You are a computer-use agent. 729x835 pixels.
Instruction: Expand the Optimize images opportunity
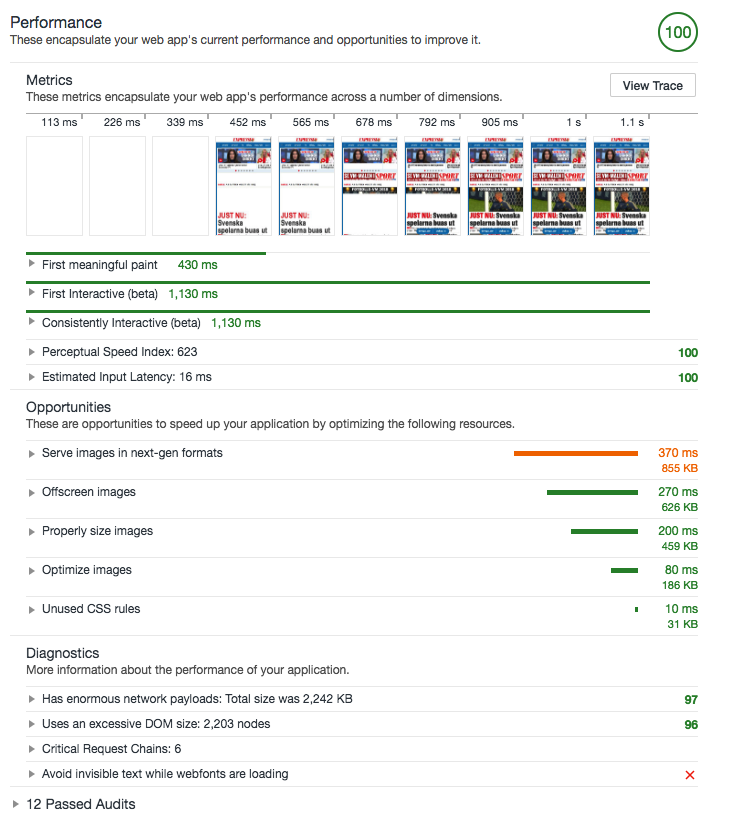86,570
